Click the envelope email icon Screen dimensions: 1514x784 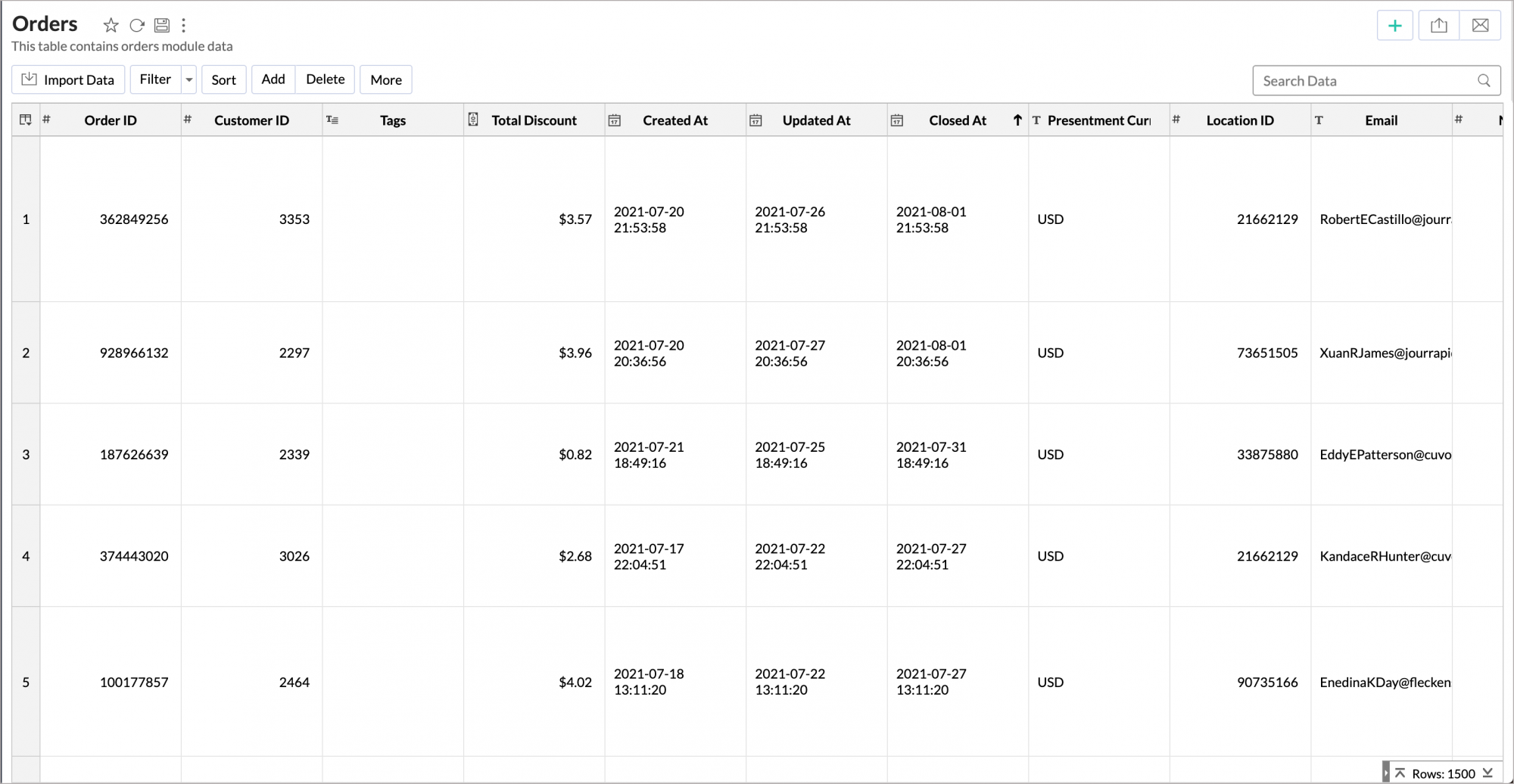pyautogui.click(x=1480, y=26)
